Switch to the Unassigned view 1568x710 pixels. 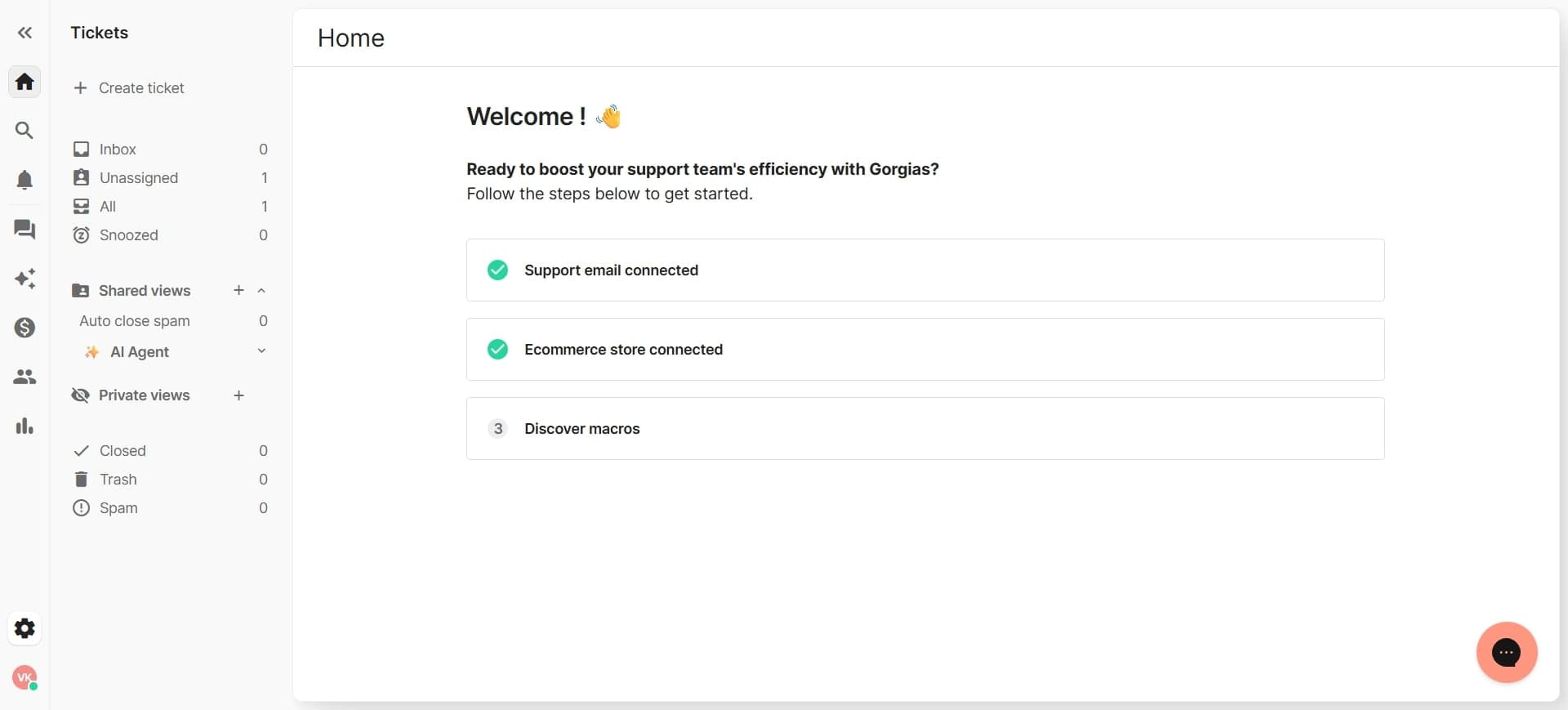139,177
